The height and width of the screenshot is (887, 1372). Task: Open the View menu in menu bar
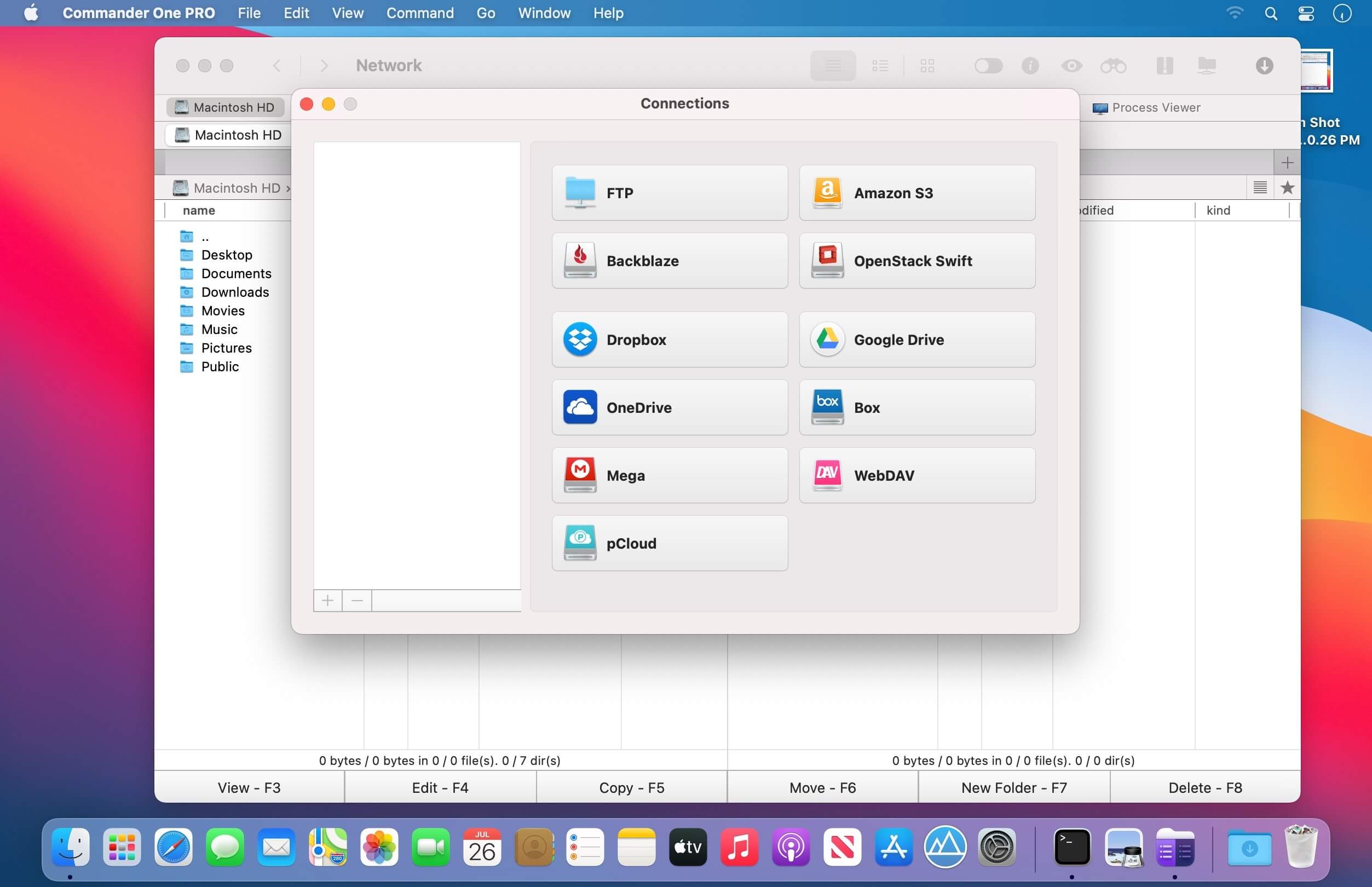tap(347, 13)
